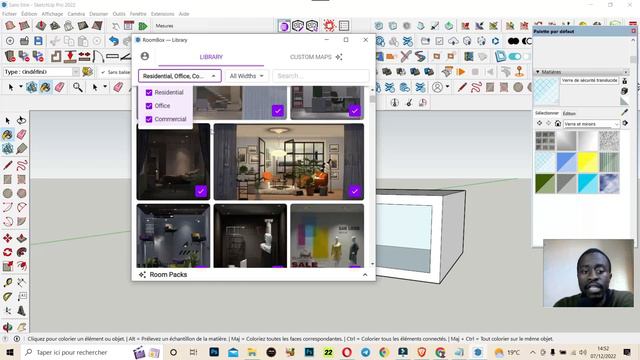Open the RoomBox account profile icon
Viewport: 640px width, 360px height.
pos(144,56)
